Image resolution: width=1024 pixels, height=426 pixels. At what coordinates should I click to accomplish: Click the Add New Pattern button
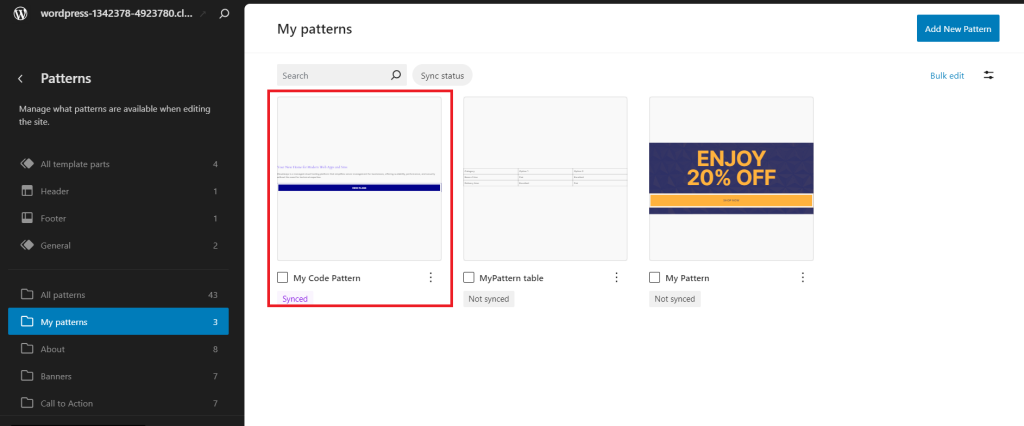pyautogui.click(x=958, y=29)
